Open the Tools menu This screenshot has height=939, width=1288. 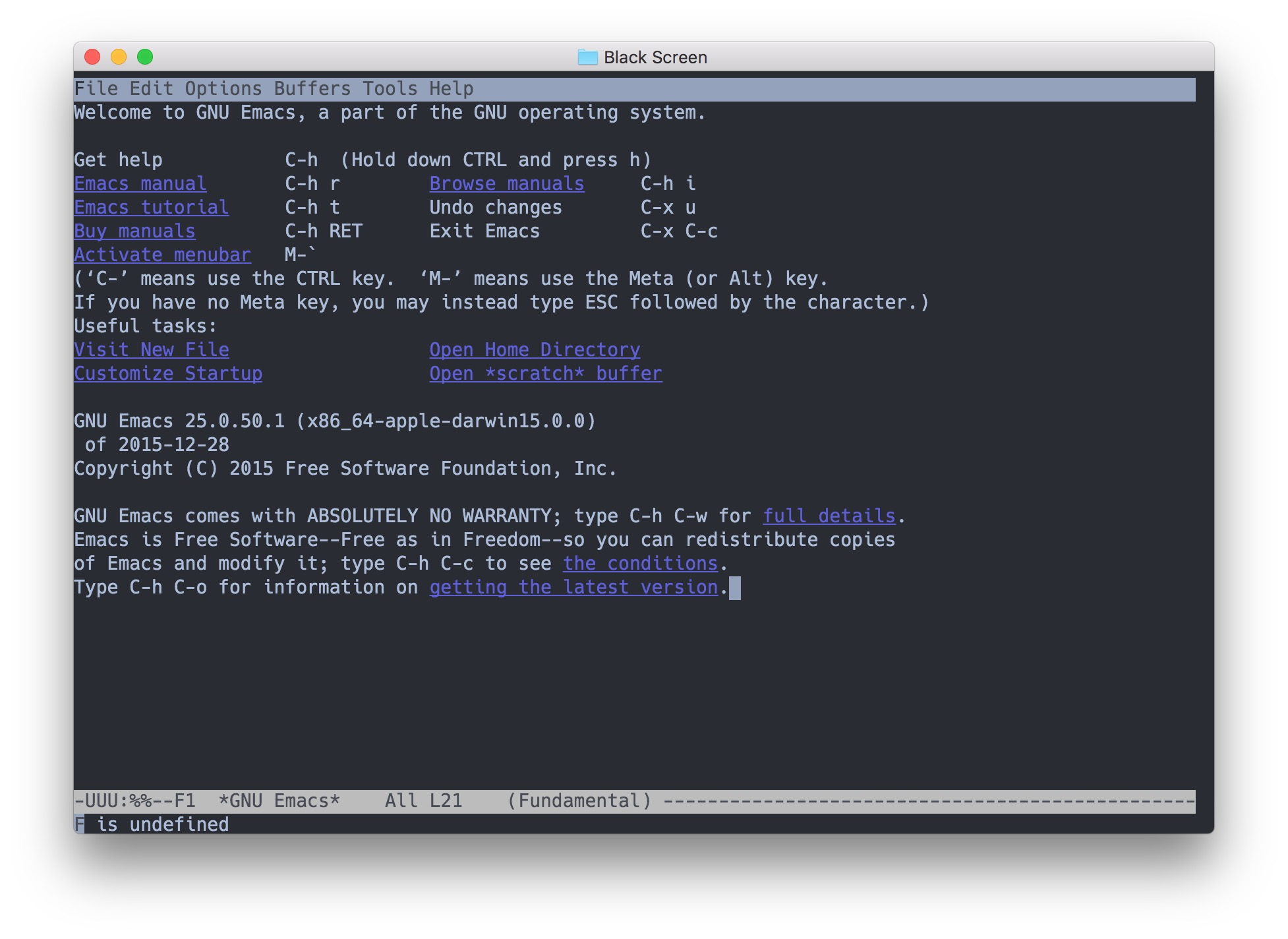pos(390,89)
